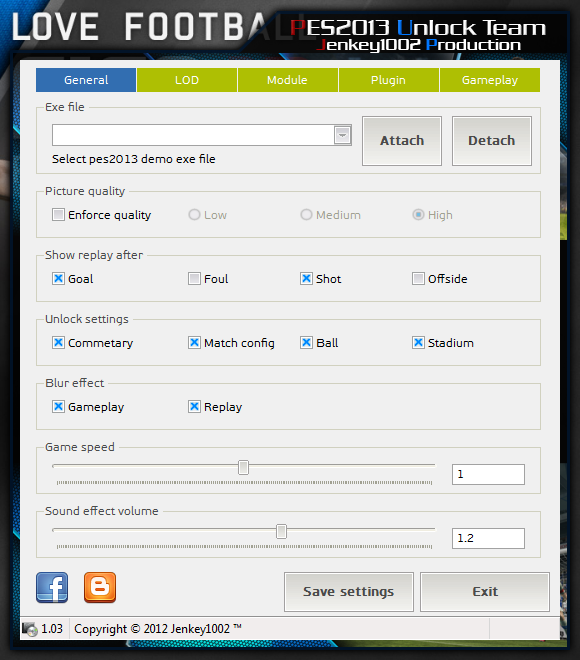Click the Exit button
The width and height of the screenshot is (580, 660).
[x=485, y=592]
